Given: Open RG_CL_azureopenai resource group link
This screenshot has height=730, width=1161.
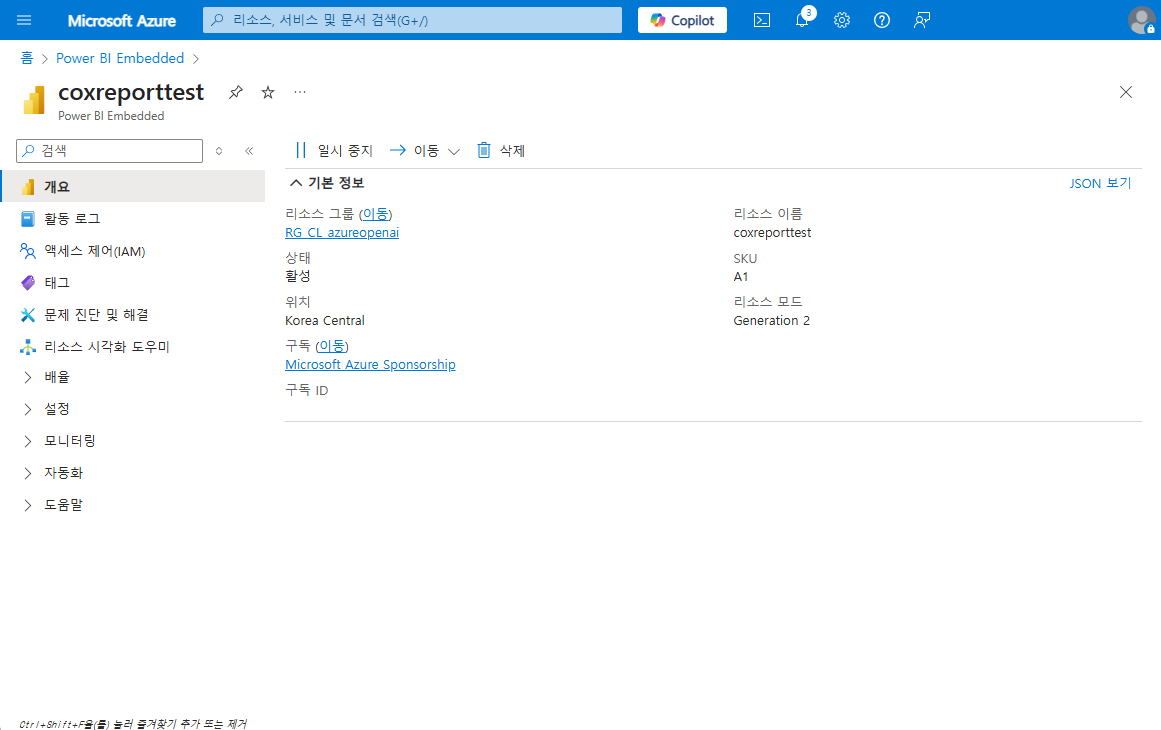Looking at the screenshot, I should (x=342, y=232).
